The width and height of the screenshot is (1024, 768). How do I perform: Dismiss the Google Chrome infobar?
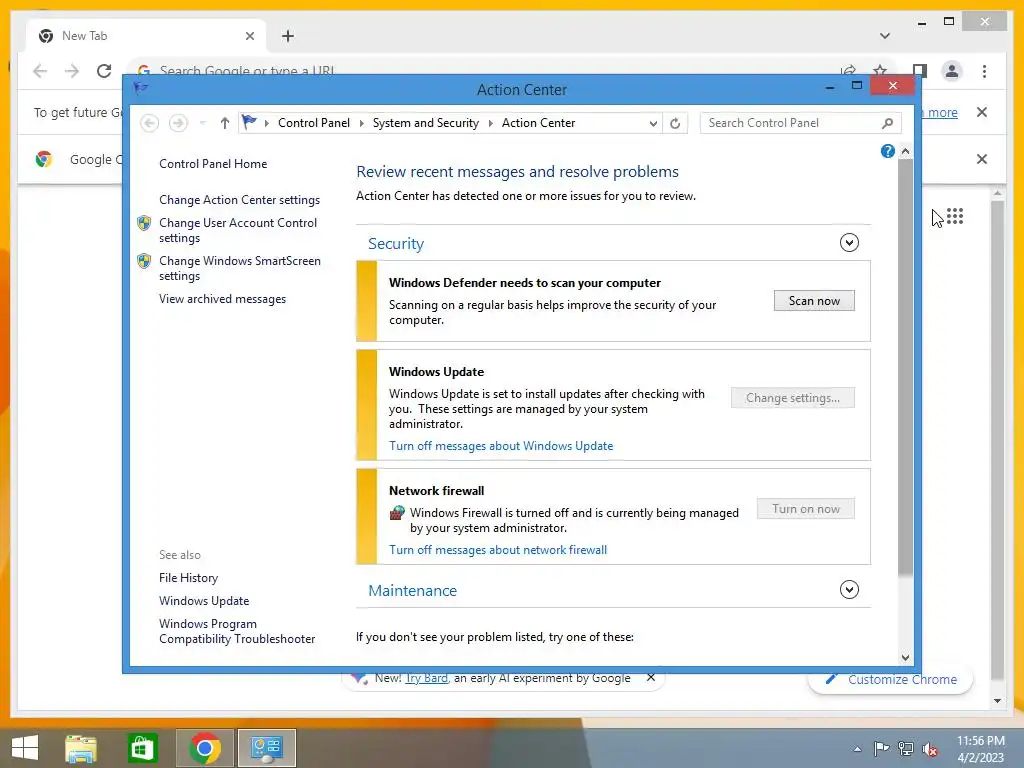coord(982,159)
